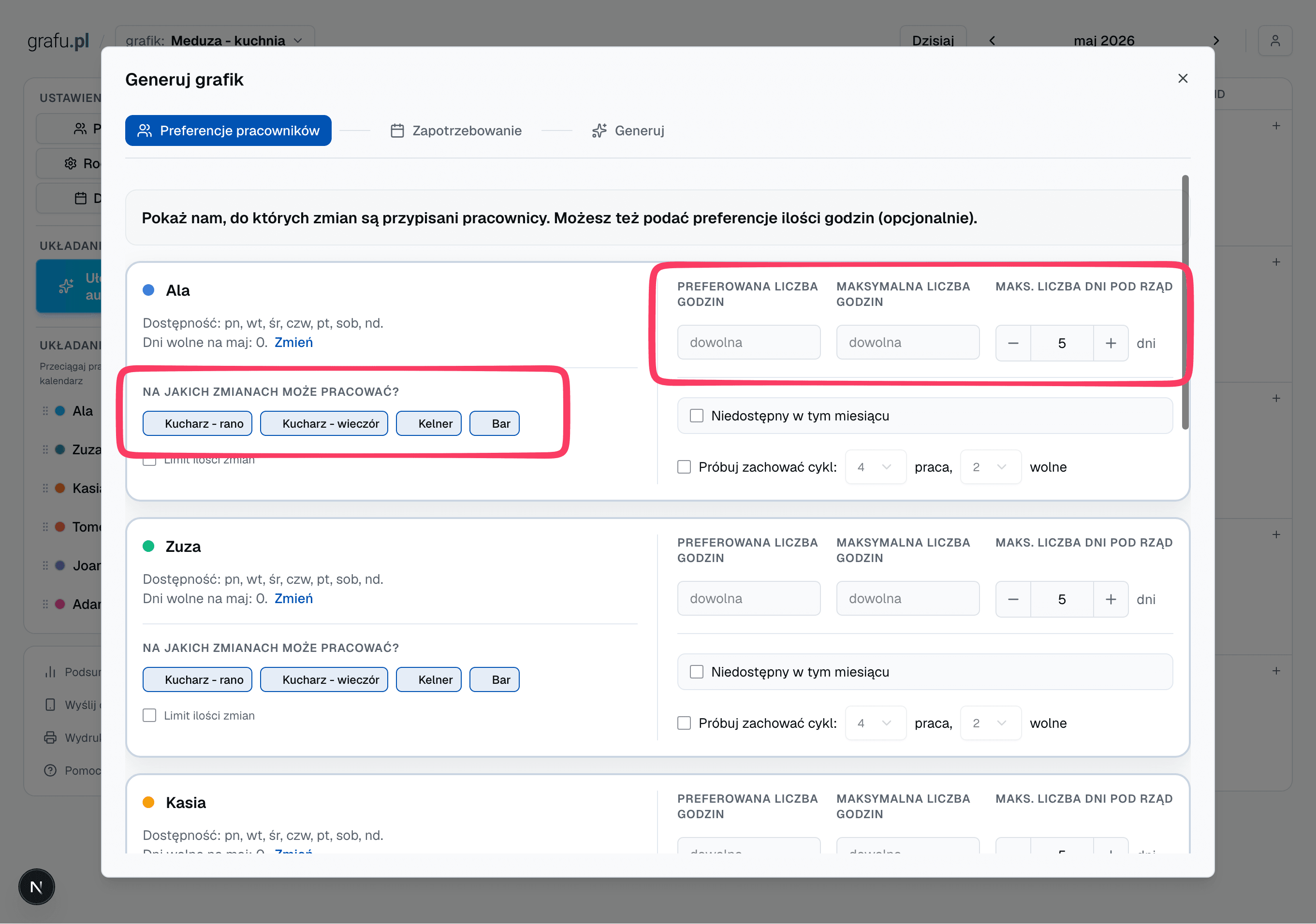Go to previous month arrow
Viewport: 1316px width, 924px height.
(x=992, y=40)
